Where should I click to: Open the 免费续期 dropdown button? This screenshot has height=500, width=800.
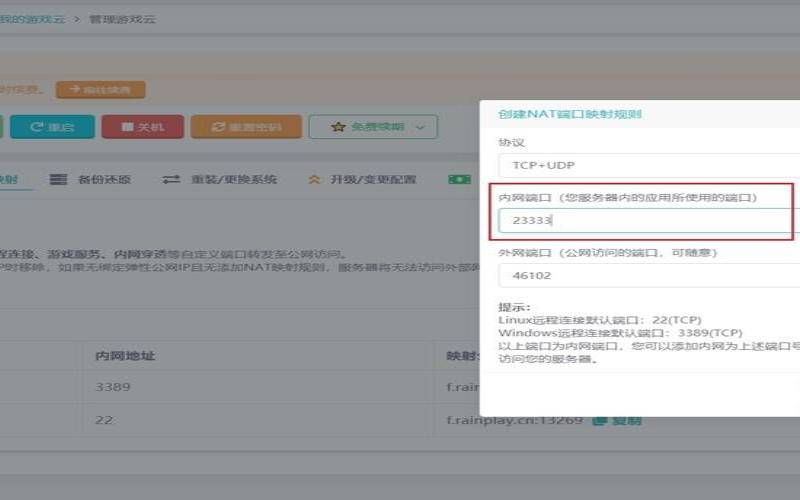pyautogui.click(x=373, y=127)
